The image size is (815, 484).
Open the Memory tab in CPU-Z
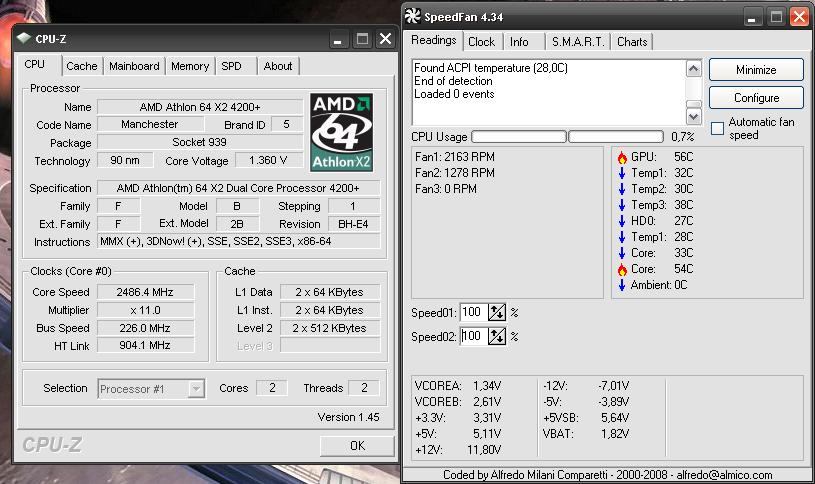click(190, 66)
